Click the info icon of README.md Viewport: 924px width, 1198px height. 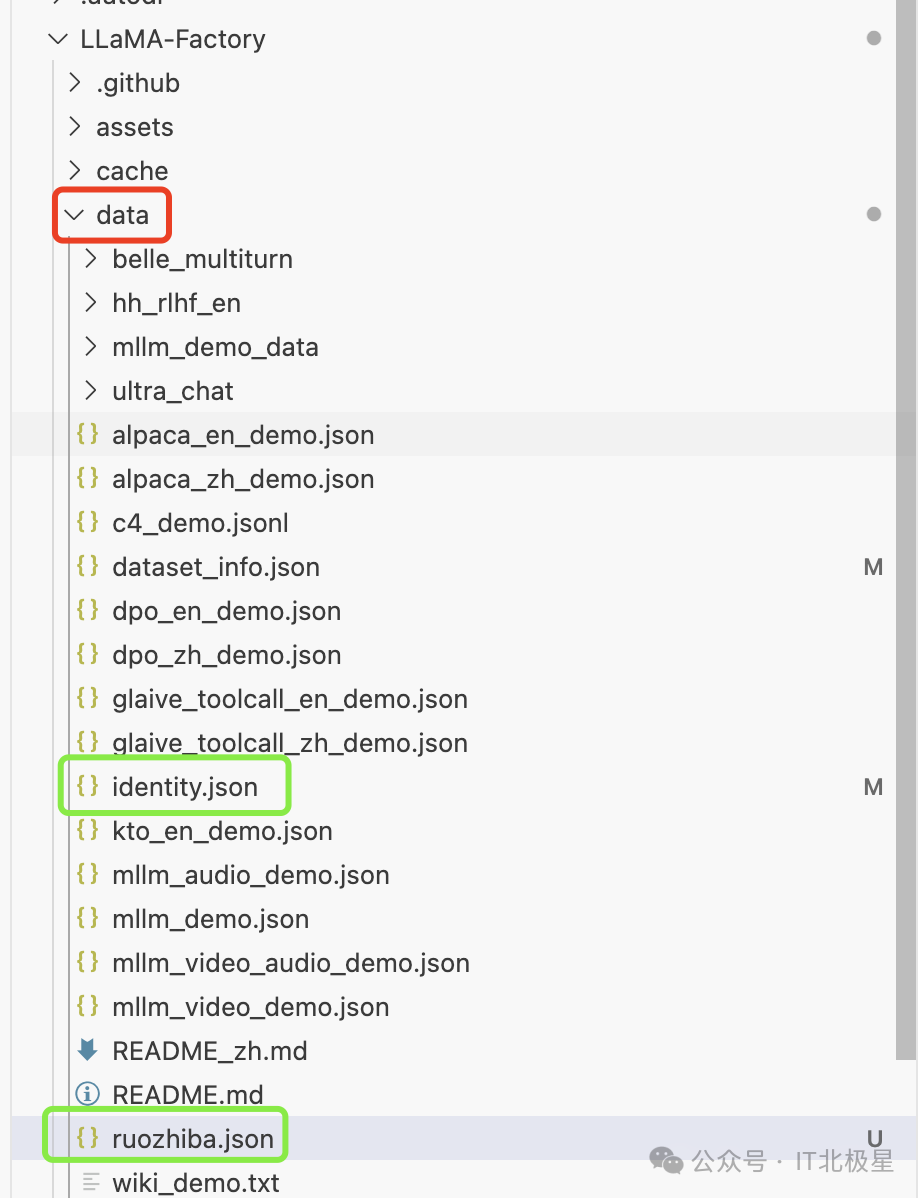coord(88,1094)
